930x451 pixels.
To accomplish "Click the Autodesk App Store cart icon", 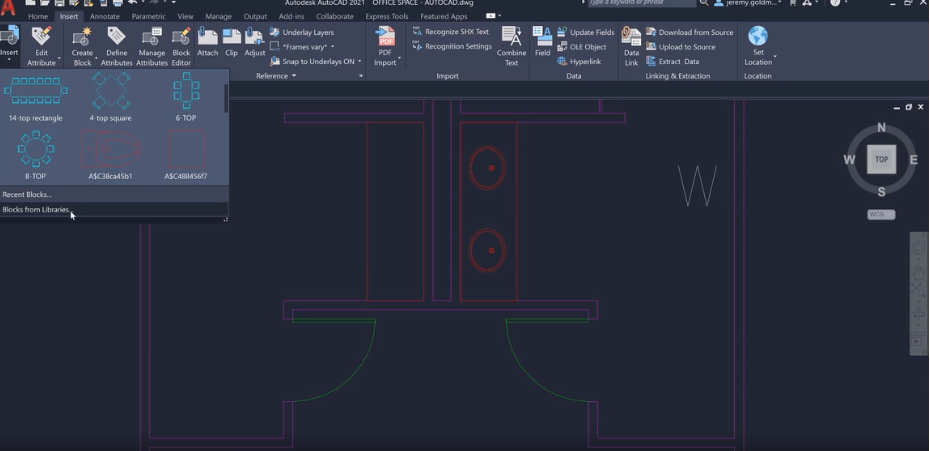I will coord(792,3).
